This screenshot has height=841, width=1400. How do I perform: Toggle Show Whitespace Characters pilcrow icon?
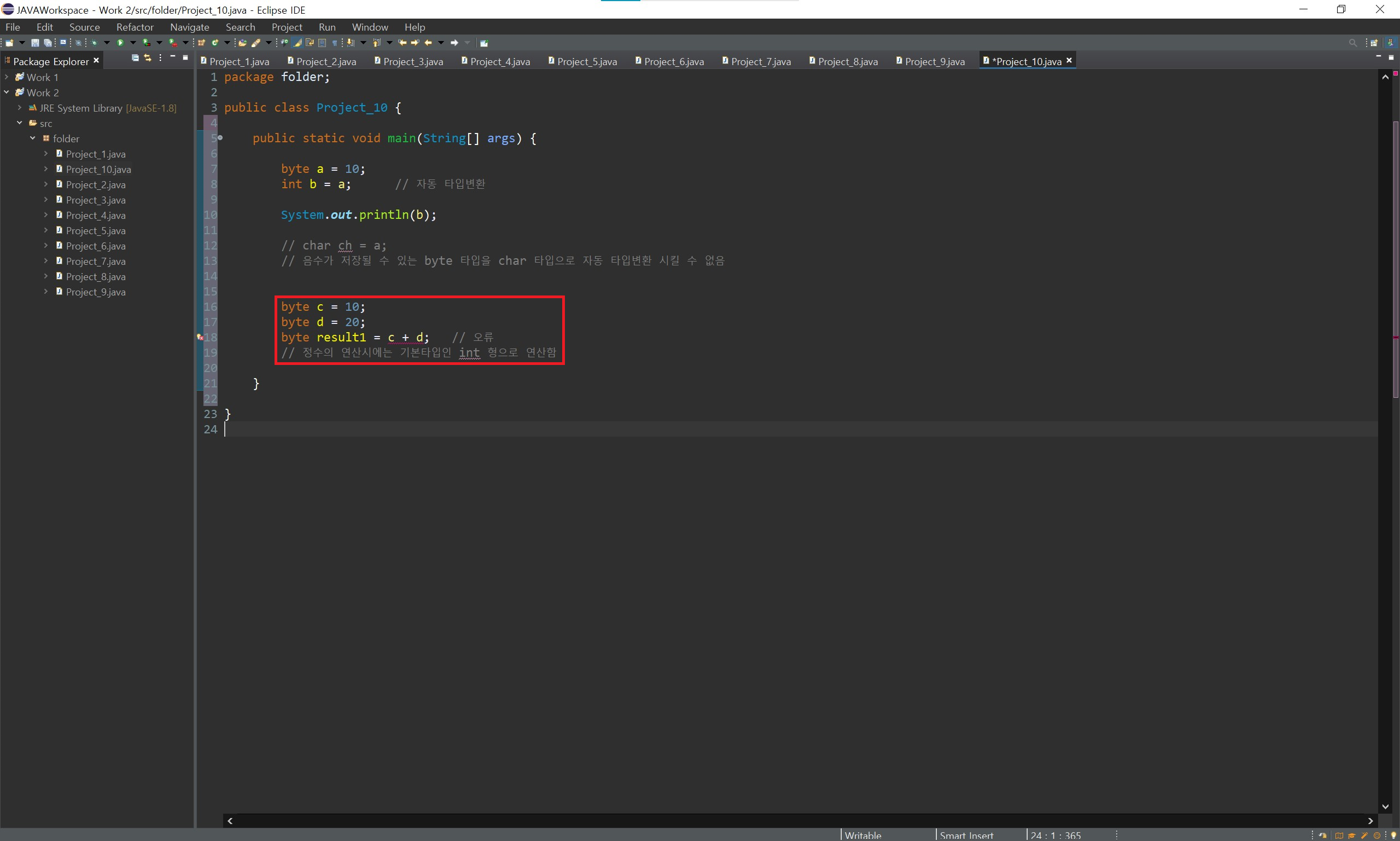[335, 43]
